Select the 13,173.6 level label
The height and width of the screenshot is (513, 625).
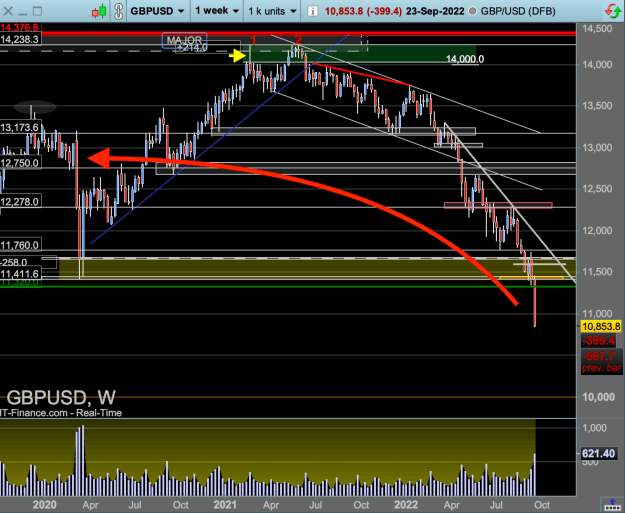20,128
